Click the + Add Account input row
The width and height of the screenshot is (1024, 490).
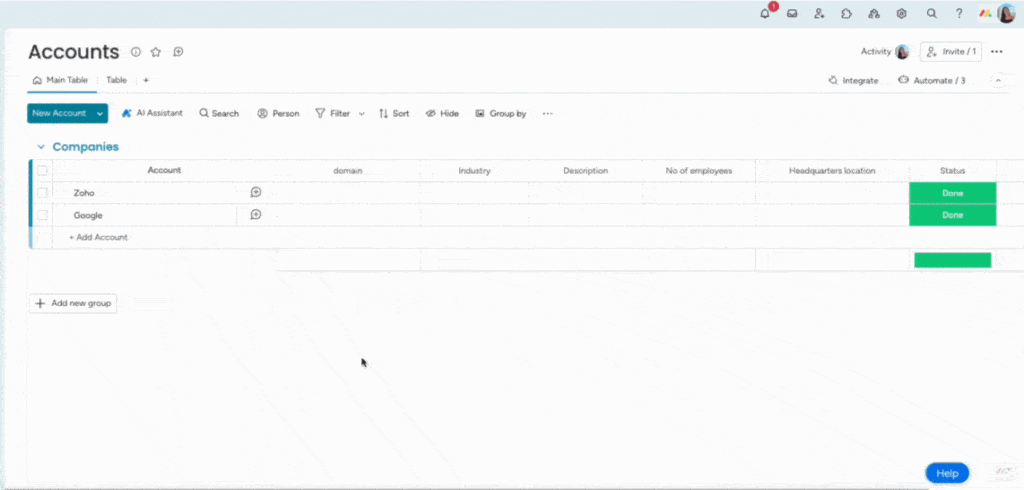98,237
